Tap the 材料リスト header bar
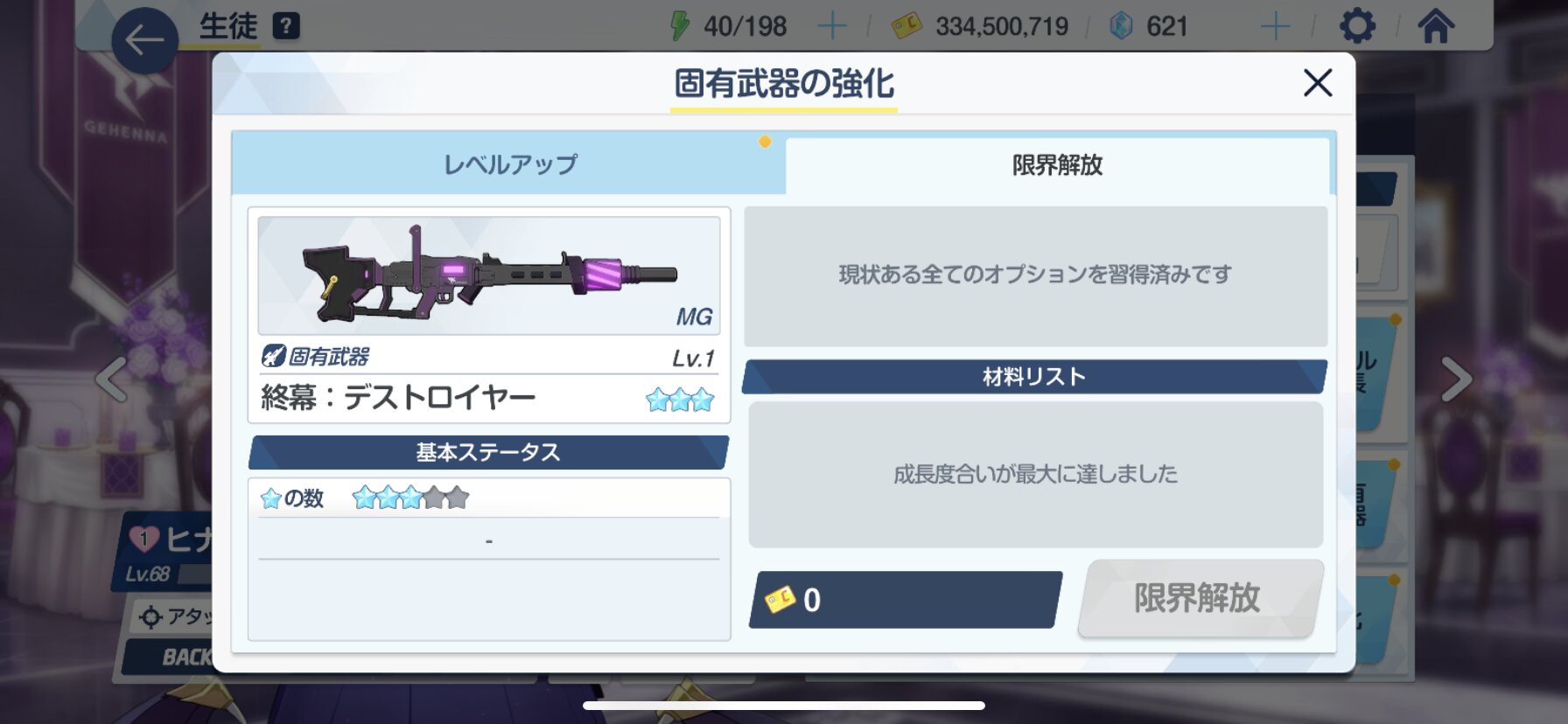The width and height of the screenshot is (1568, 724). pyautogui.click(x=1034, y=377)
